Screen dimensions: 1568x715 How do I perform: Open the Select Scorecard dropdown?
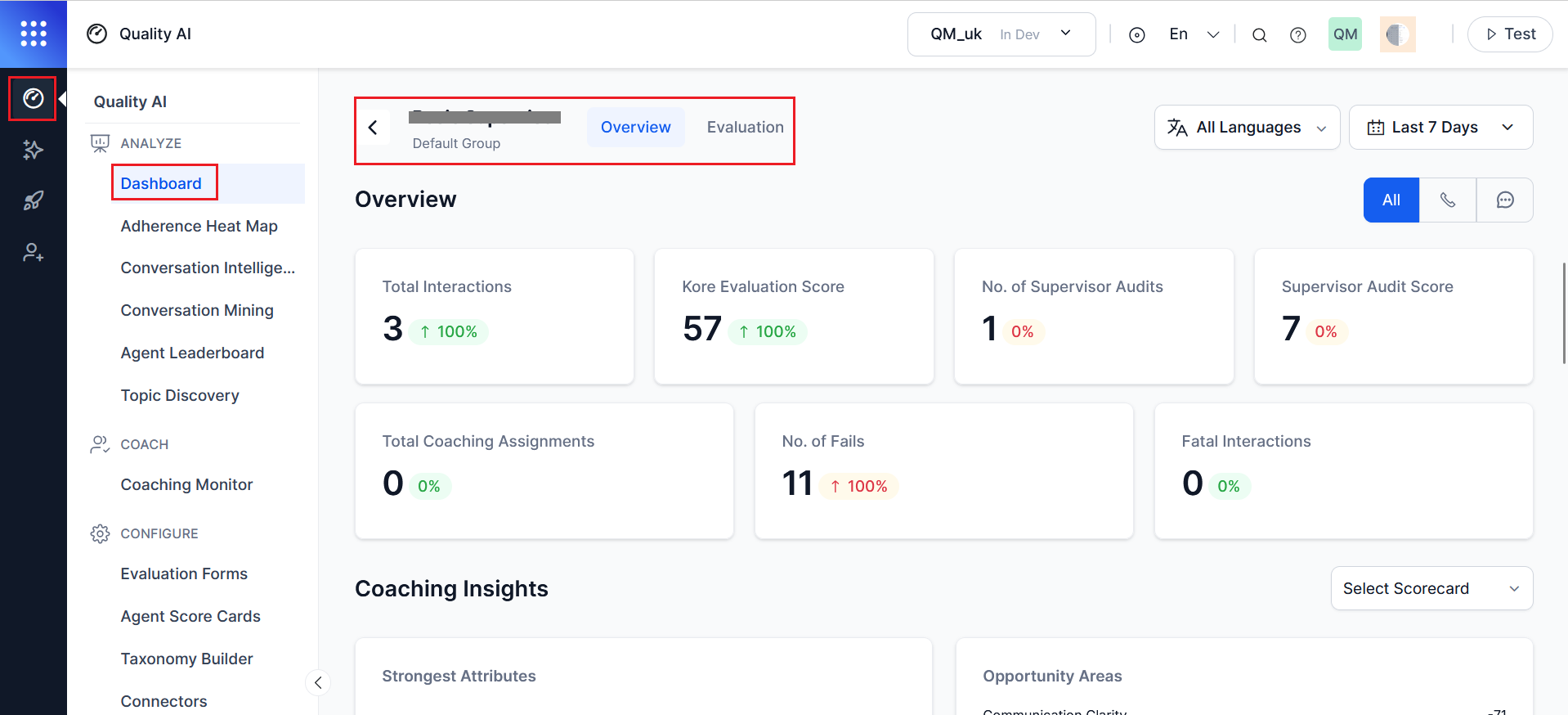tap(1431, 588)
